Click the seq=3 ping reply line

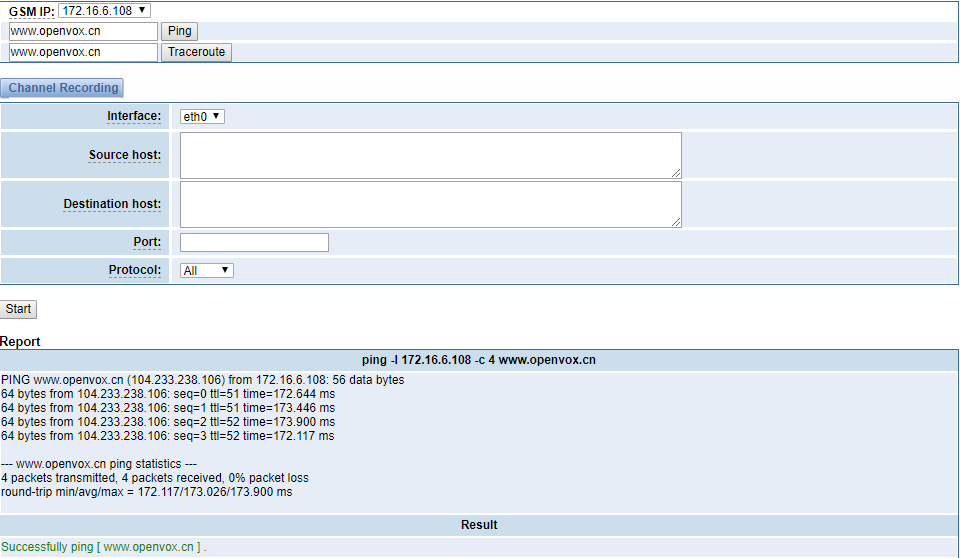[168, 436]
